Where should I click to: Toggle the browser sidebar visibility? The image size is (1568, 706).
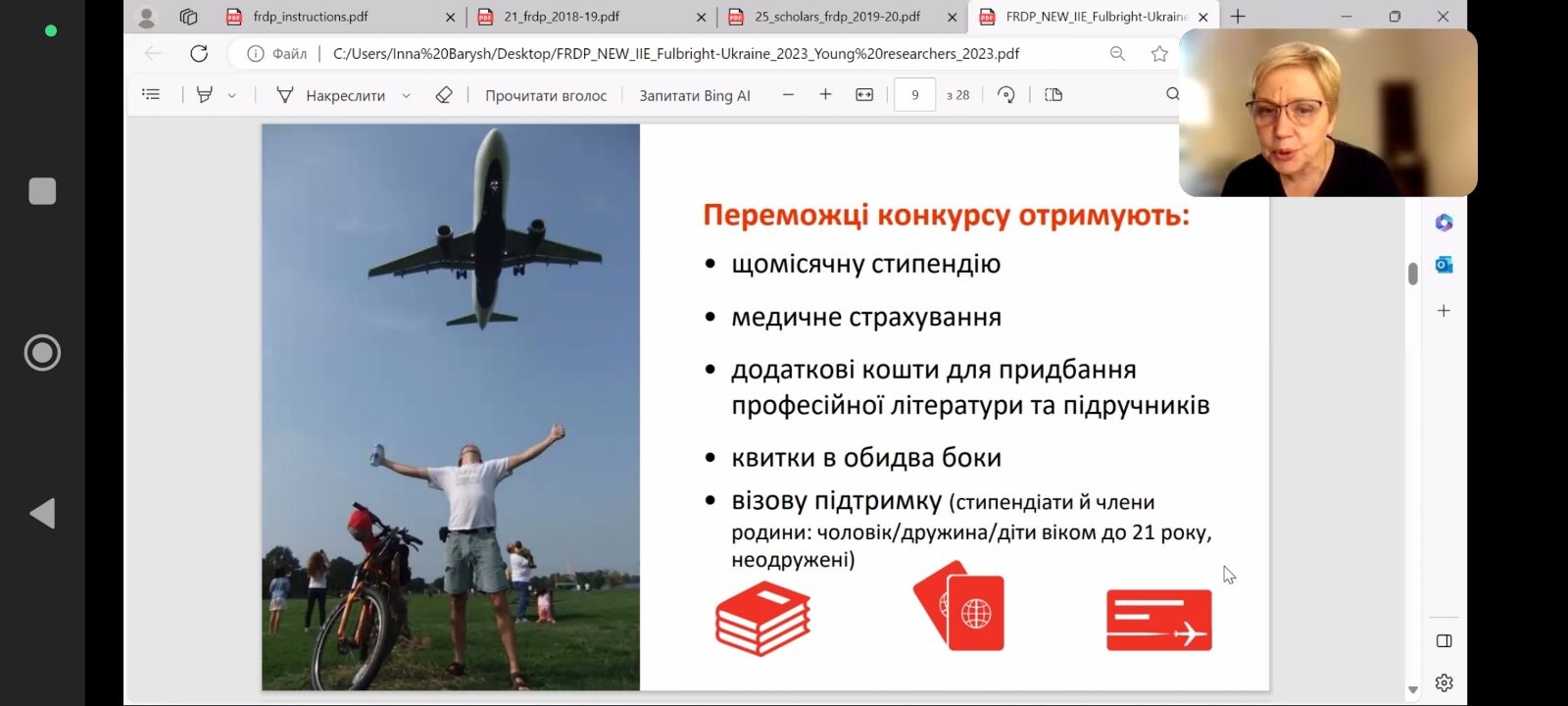pyautogui.click(x=1444, y=641)
